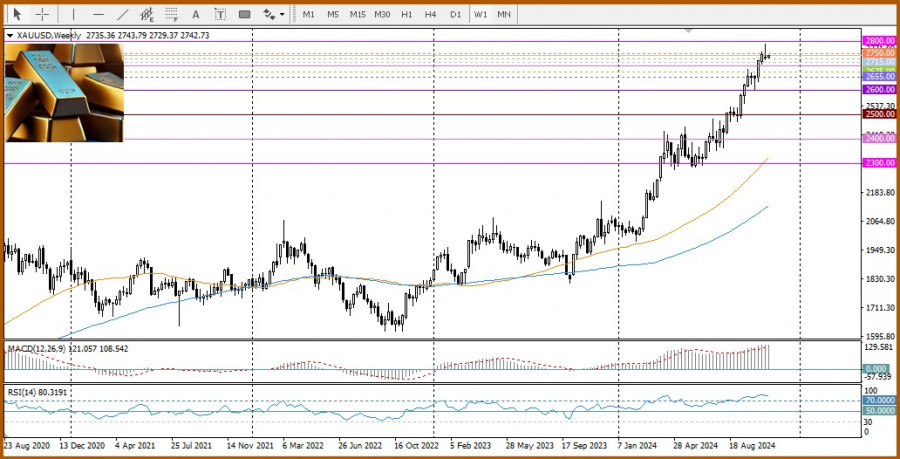This screenshot has height=459, width=900.
Task: Click the MN monthly timeframe button
Action: click(x=505, y=14)
